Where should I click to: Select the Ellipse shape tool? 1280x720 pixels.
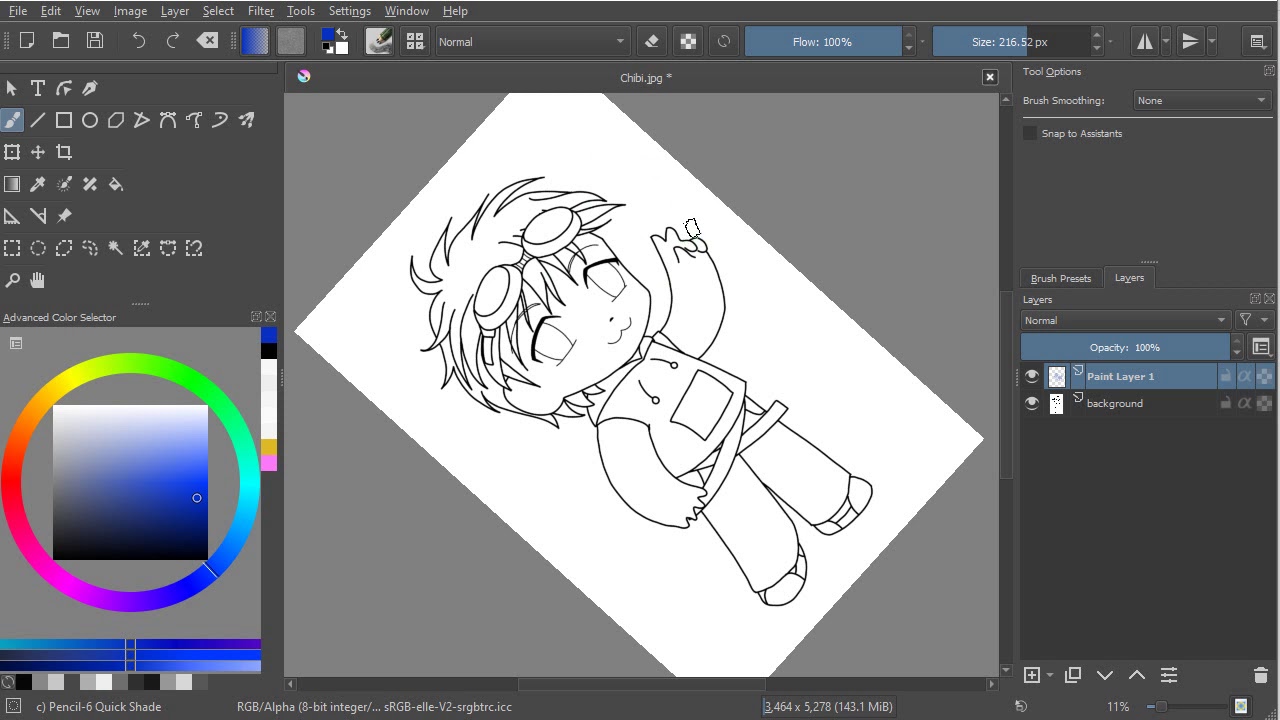pos(90,120)
